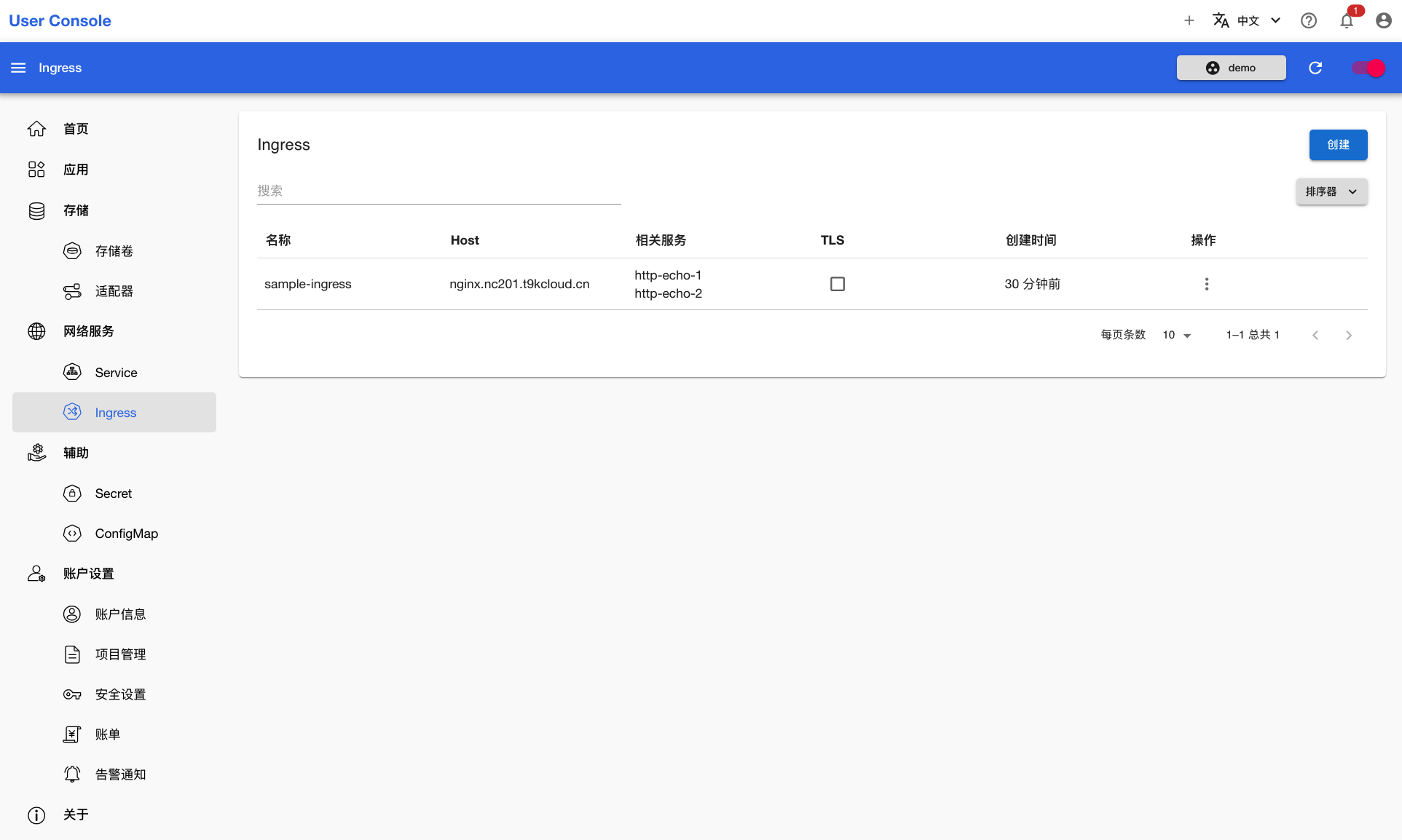Screen dimensions: 1402x840
Task: Open the user account avatar
Action: [x=1384, y=20]
